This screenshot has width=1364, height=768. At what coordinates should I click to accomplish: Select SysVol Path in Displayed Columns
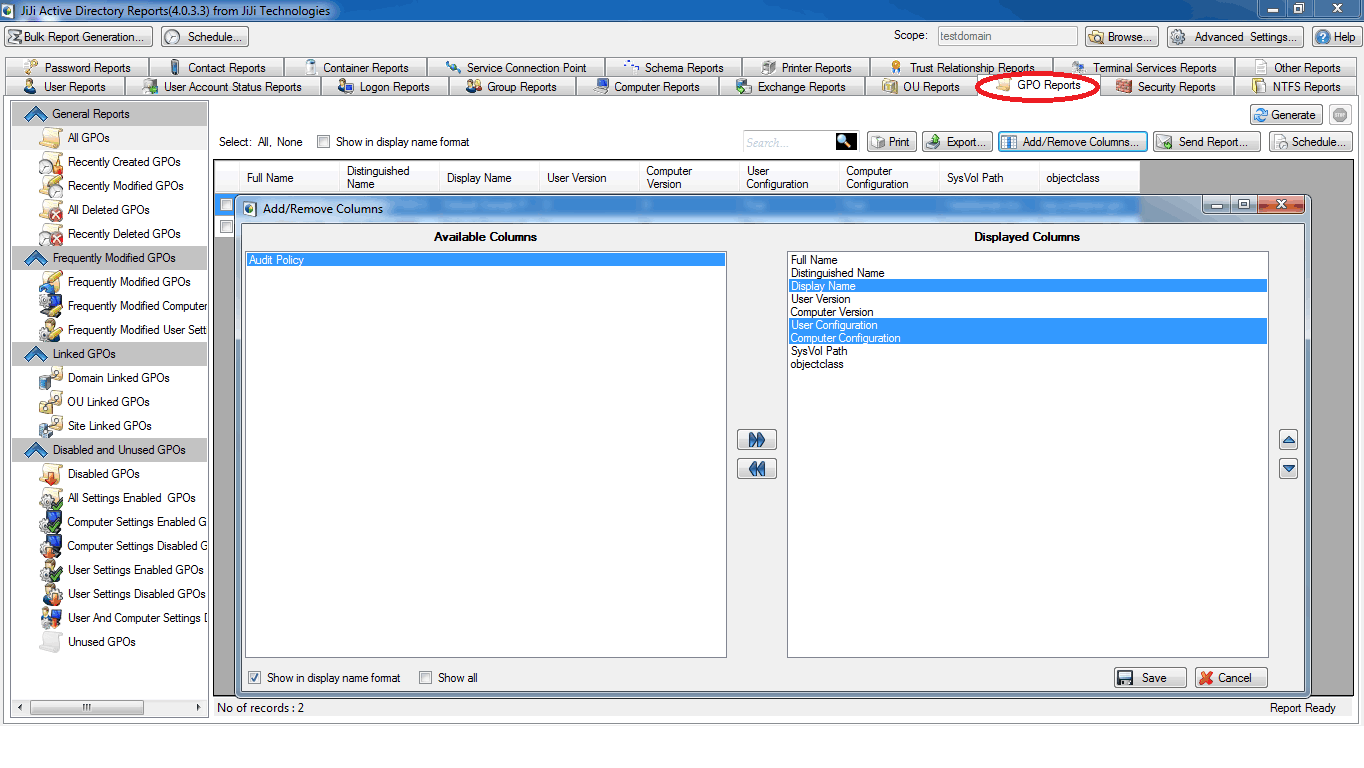[1028, 351]
